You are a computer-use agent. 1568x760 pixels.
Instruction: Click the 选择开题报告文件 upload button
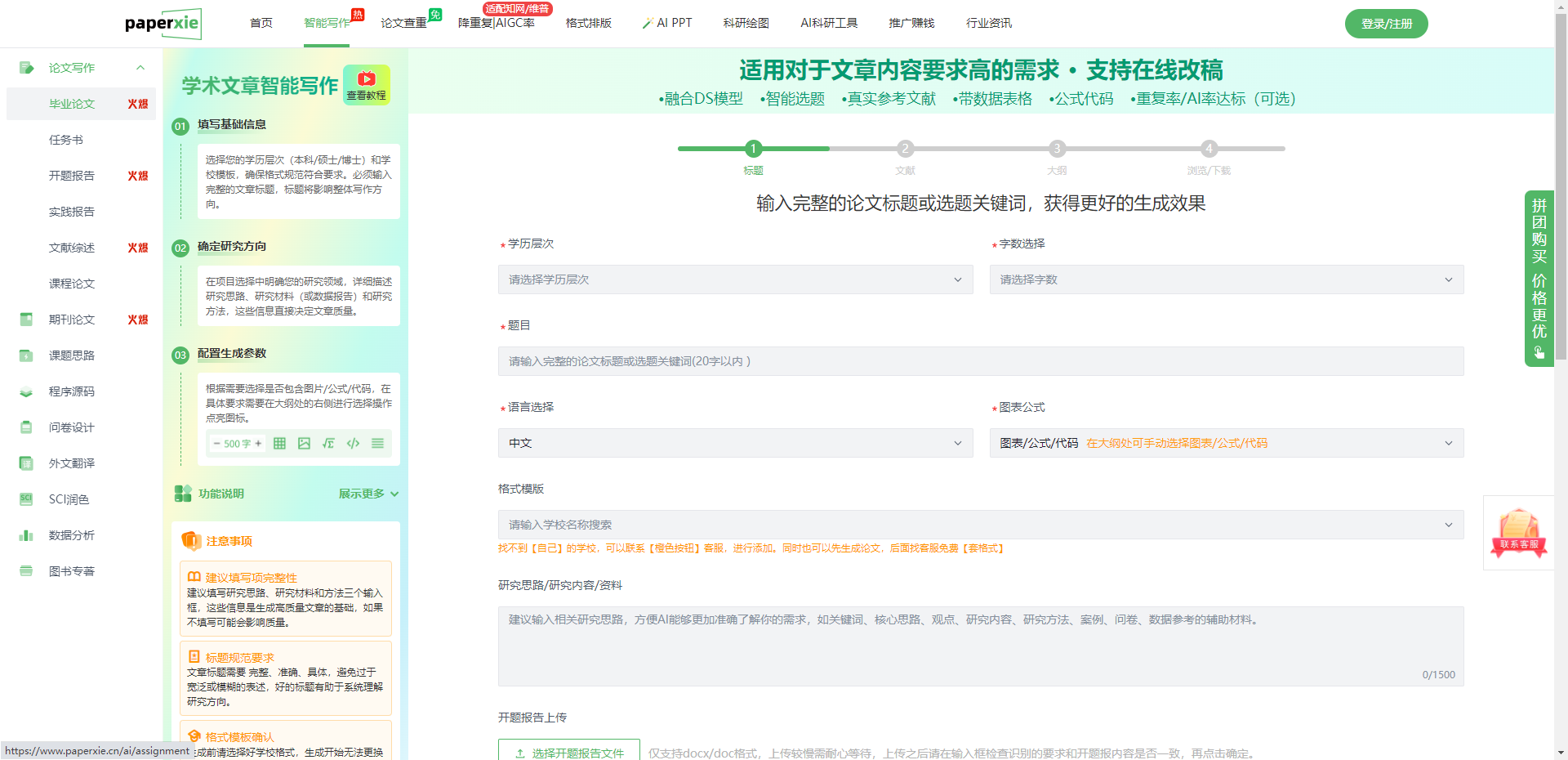point(569,753)
